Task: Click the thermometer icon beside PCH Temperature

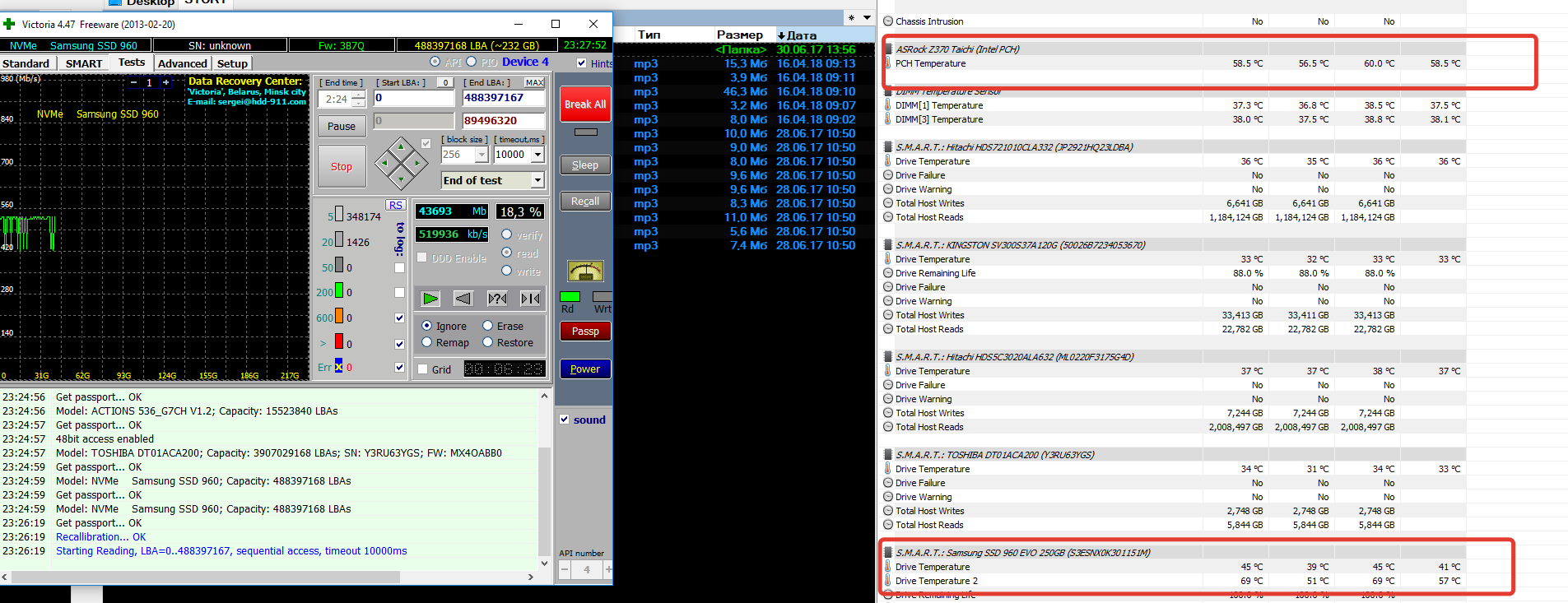Action: tap(888, 63)
